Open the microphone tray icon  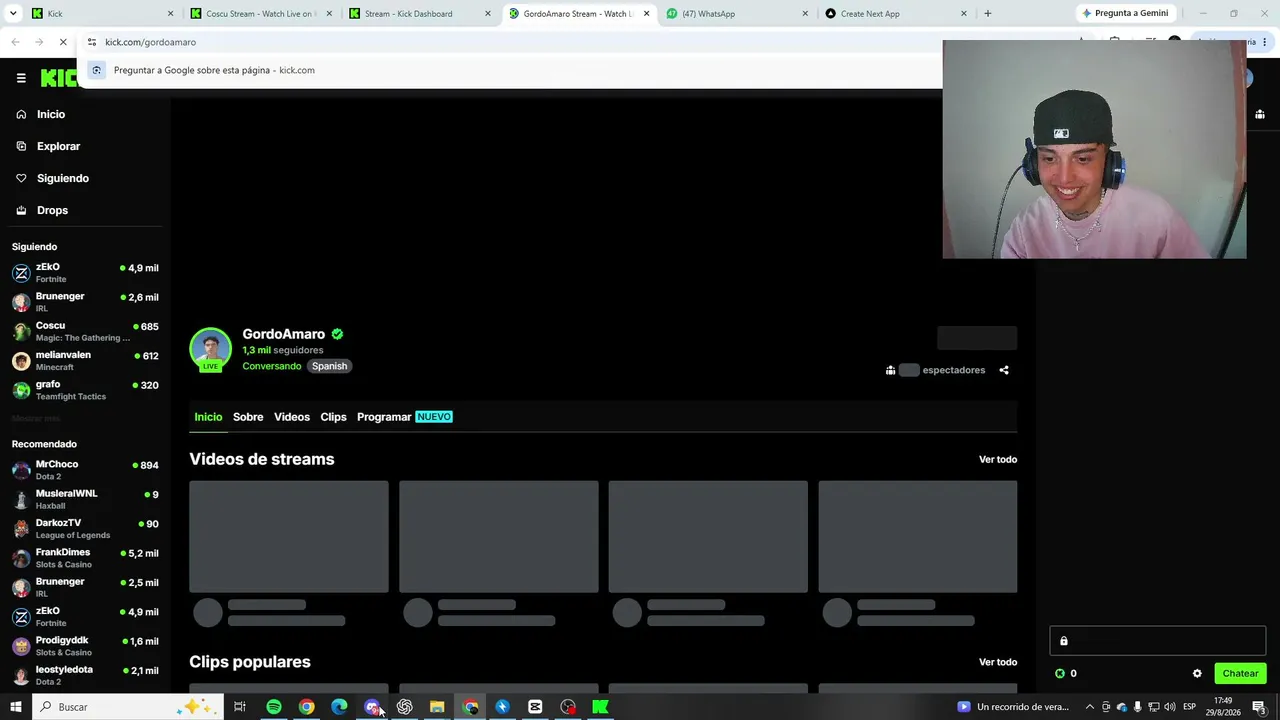coord(1138,707)
